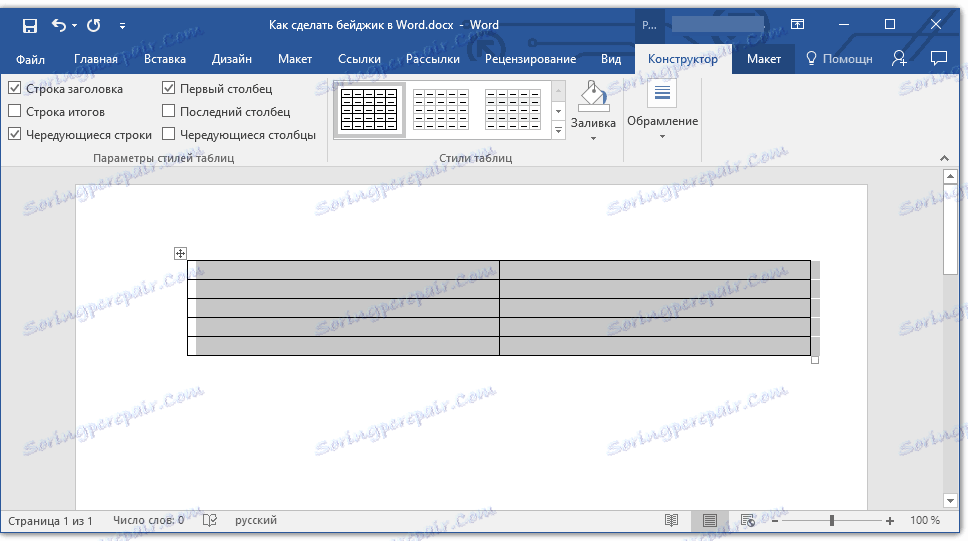Switch to the Главная tab
The height and width of the screenshot is (541, 968).
(x=96, y=59)
